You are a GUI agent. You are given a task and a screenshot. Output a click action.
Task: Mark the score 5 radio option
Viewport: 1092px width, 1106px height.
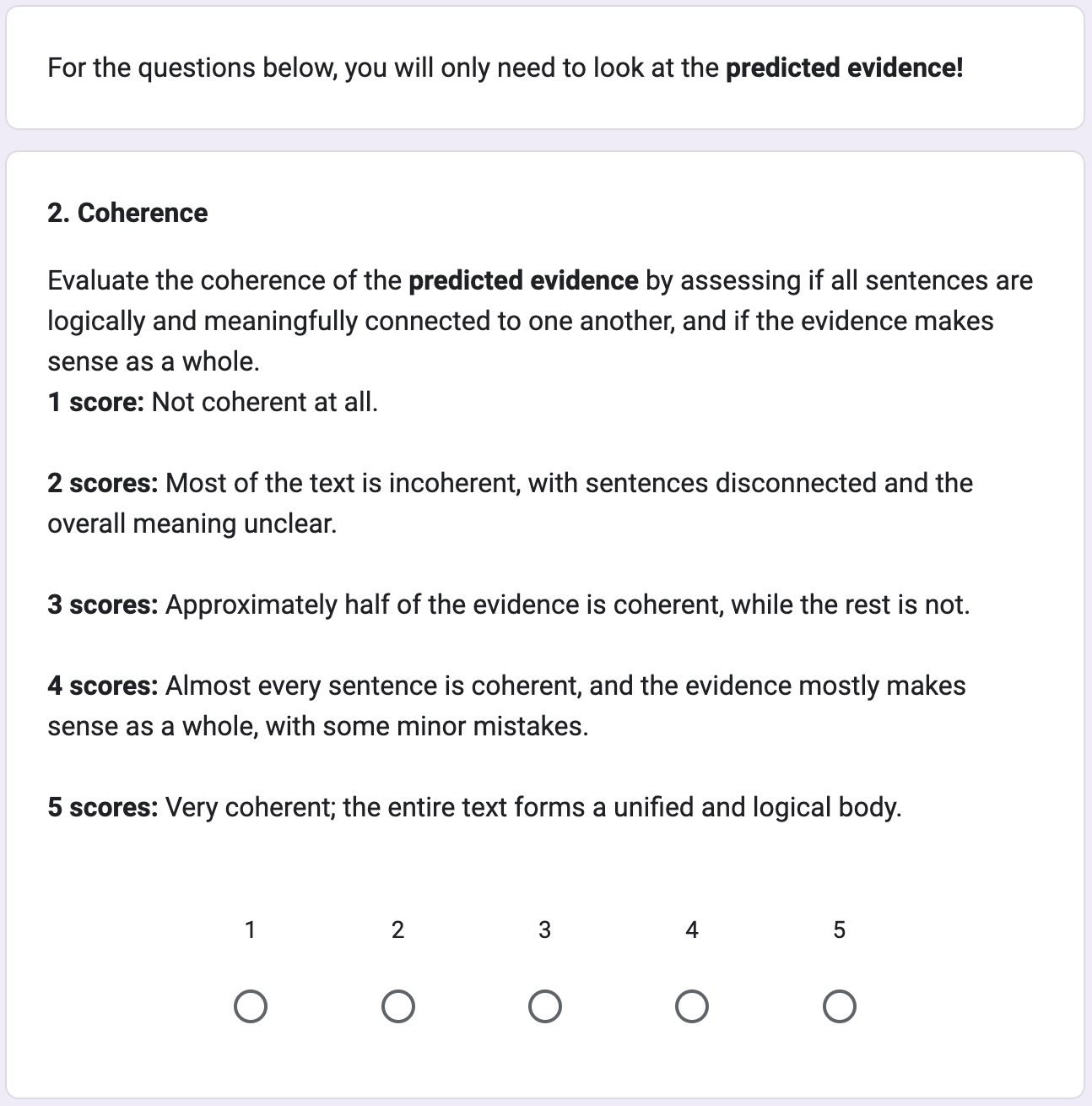point(839,1006)
